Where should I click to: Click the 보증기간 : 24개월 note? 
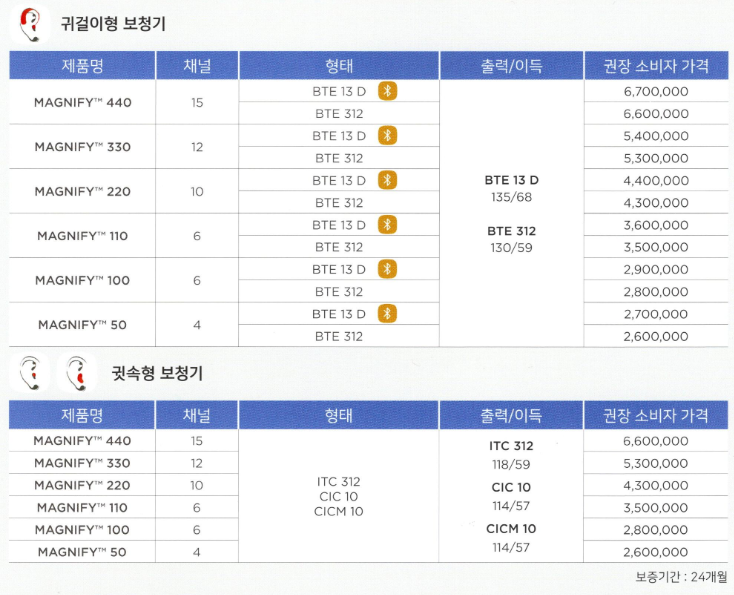click(682, 577)
